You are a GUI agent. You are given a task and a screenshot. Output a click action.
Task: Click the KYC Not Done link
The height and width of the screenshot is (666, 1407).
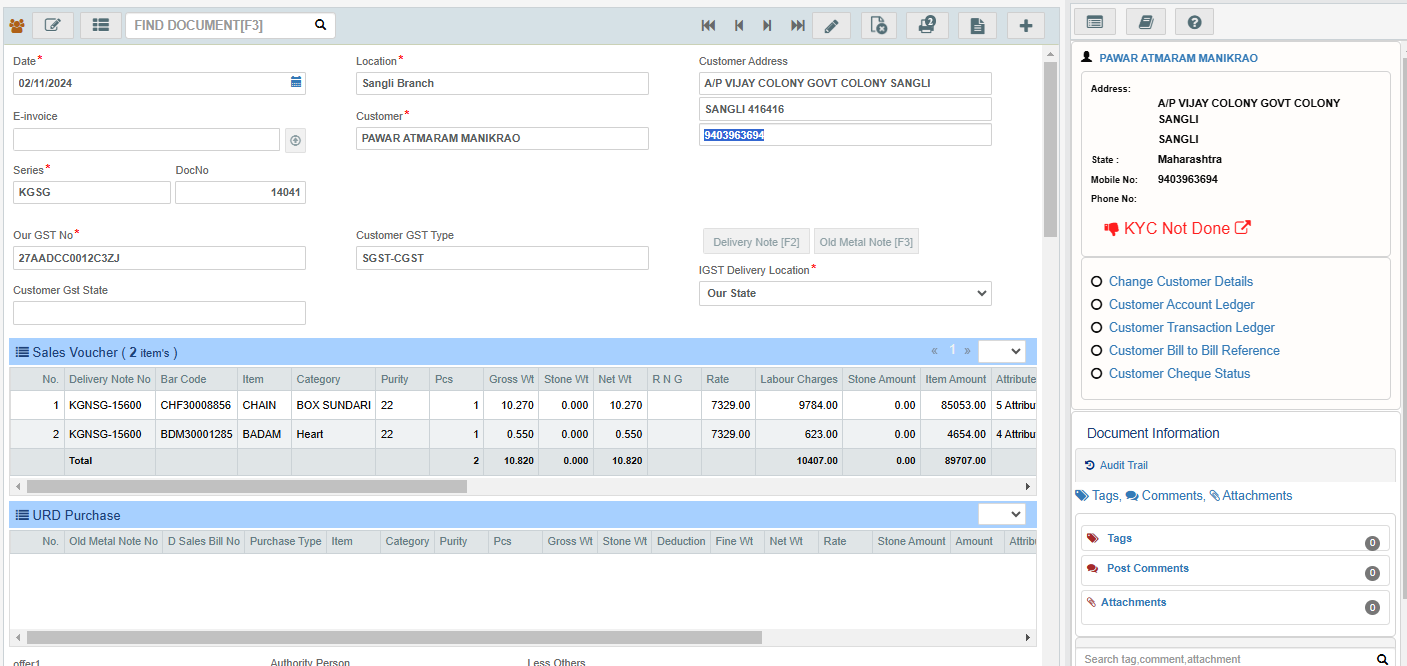click(1176, 228)
